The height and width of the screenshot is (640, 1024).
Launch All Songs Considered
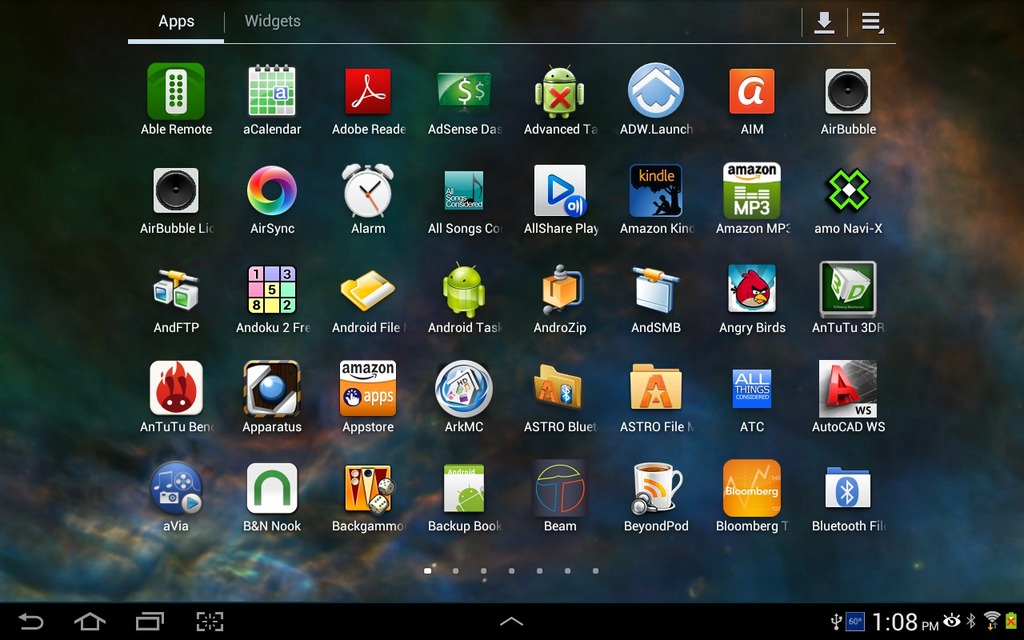(x=464, y=191)
